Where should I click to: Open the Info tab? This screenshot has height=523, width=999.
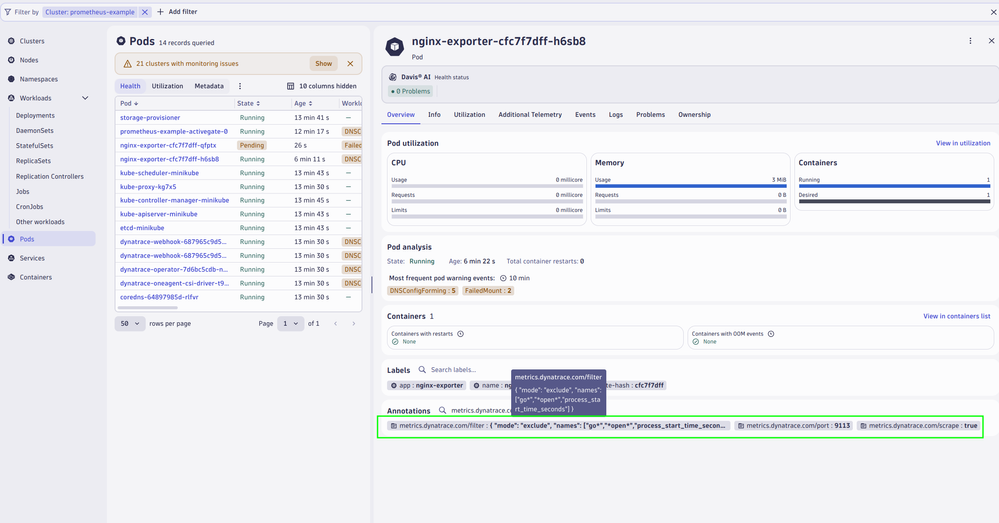click(x=434, y=115)
